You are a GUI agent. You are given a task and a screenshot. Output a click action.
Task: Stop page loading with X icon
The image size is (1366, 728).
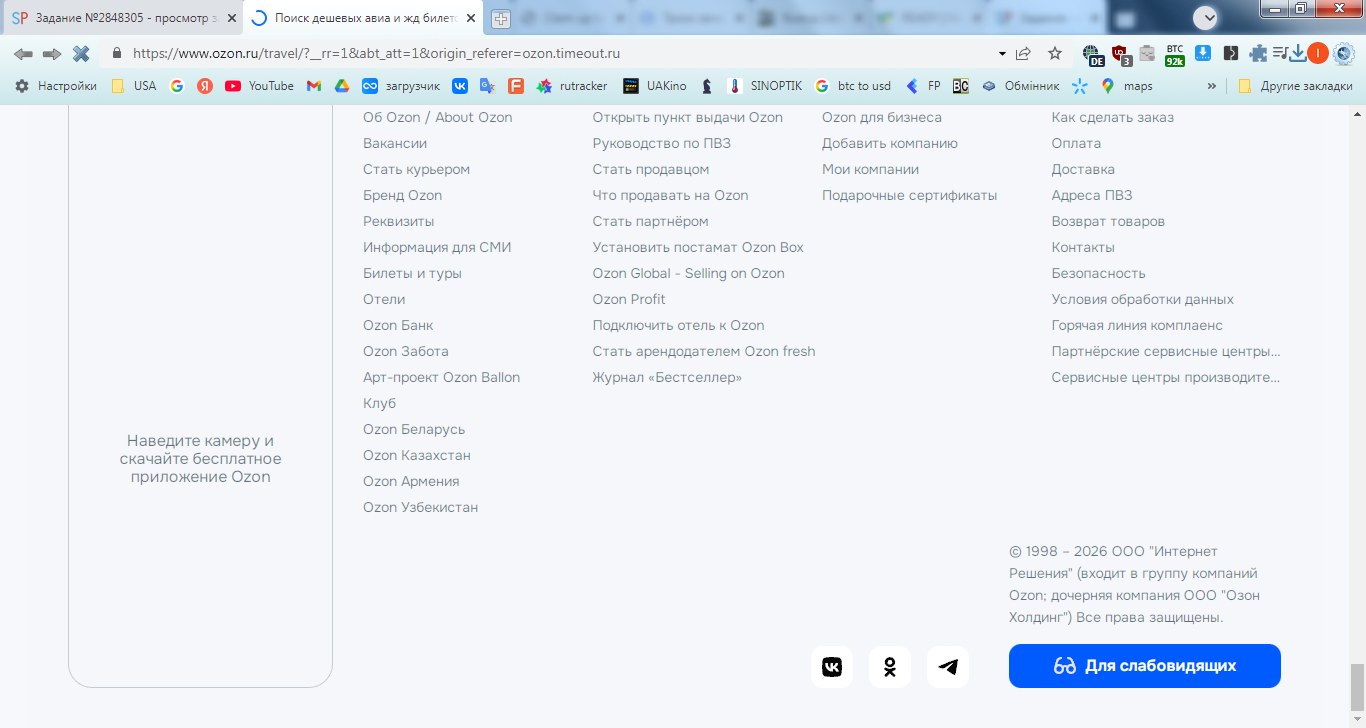click(x=82, y=54)
